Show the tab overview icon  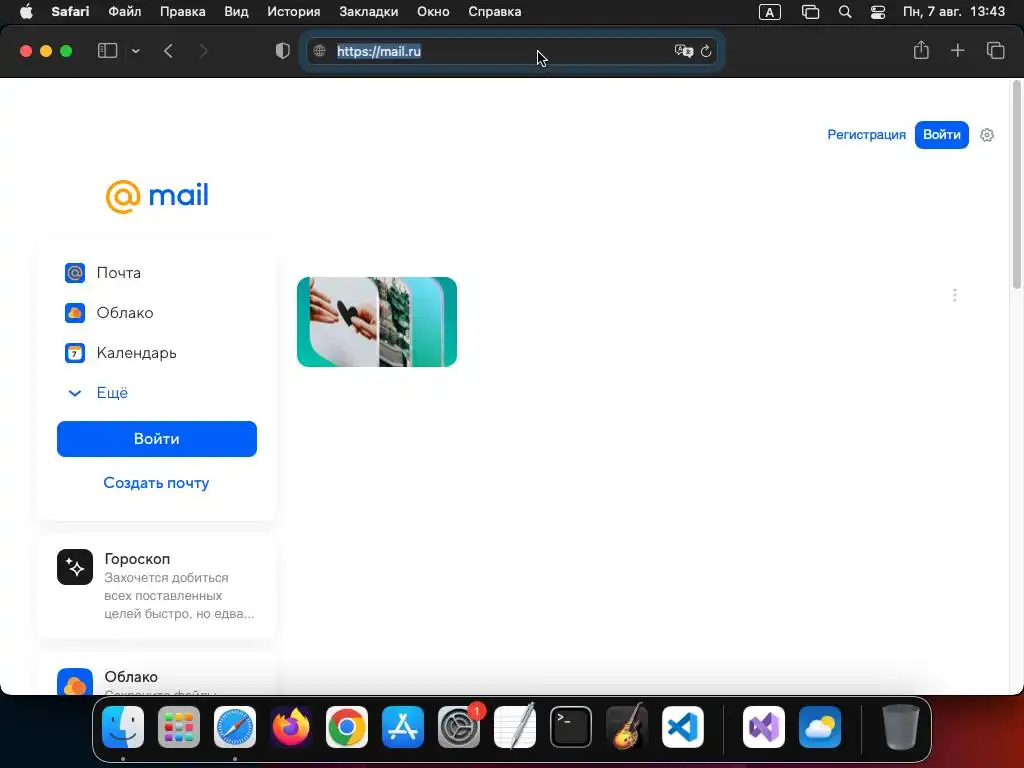pos(995,50)
